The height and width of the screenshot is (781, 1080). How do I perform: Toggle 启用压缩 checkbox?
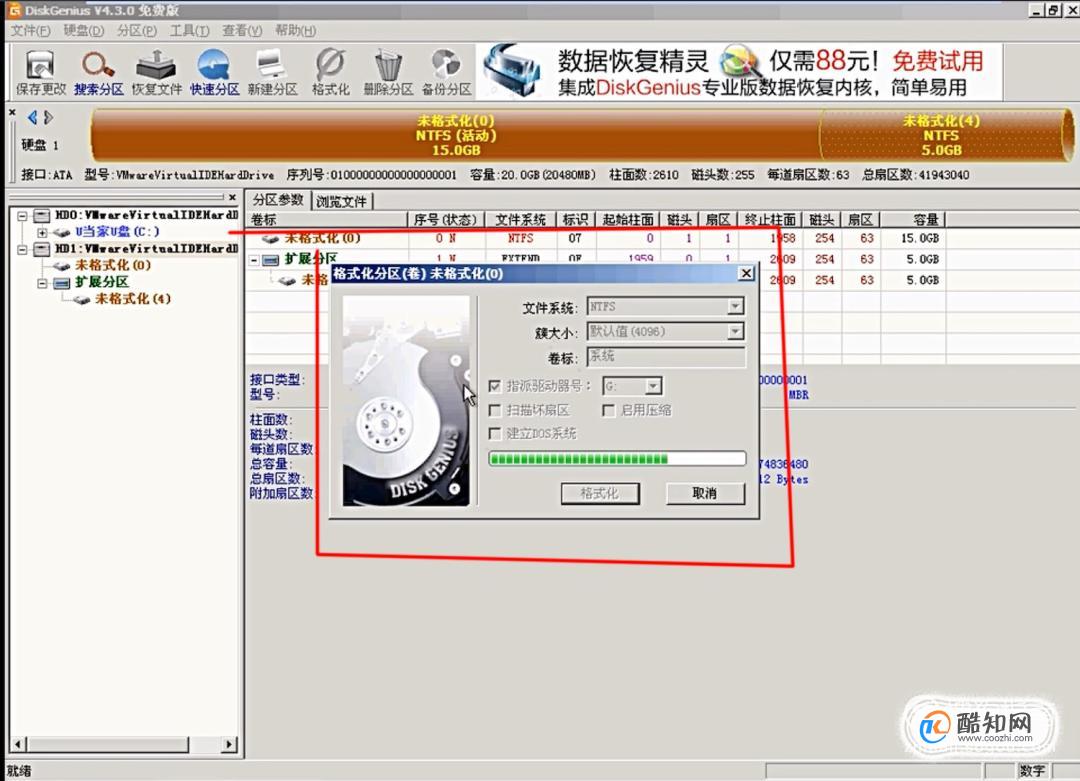click(x=608, y=410)
